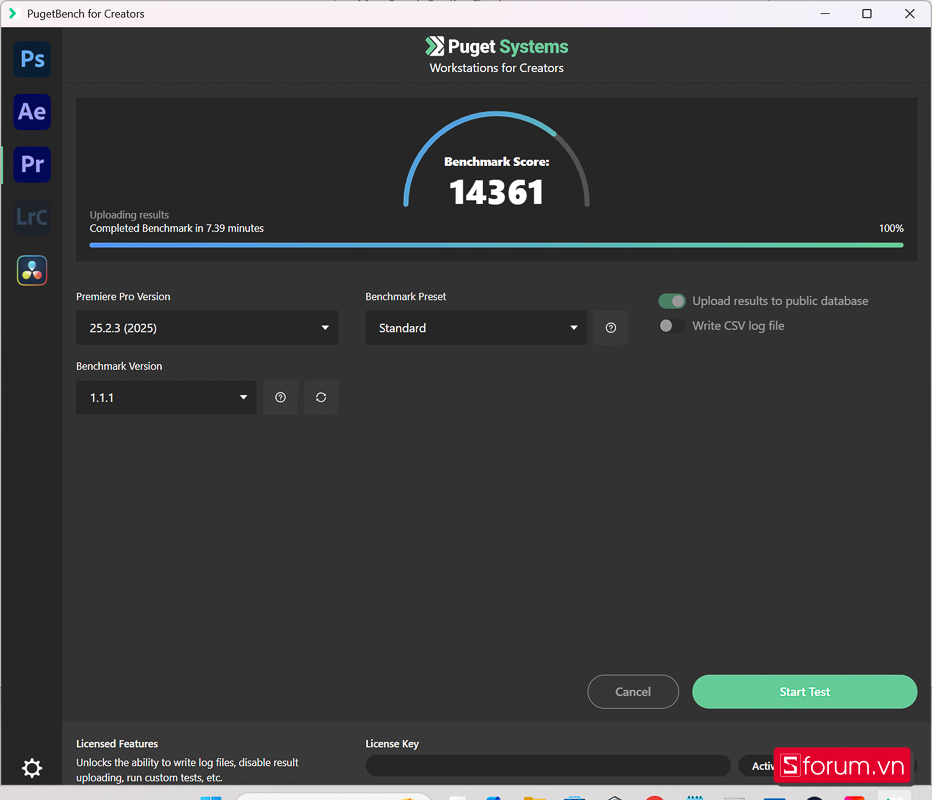Viewport: 932px width, 800px height.
Task: Click the 'Workstations for Creators' tagline
Action: pyautogui.click(x=496, y=68)
